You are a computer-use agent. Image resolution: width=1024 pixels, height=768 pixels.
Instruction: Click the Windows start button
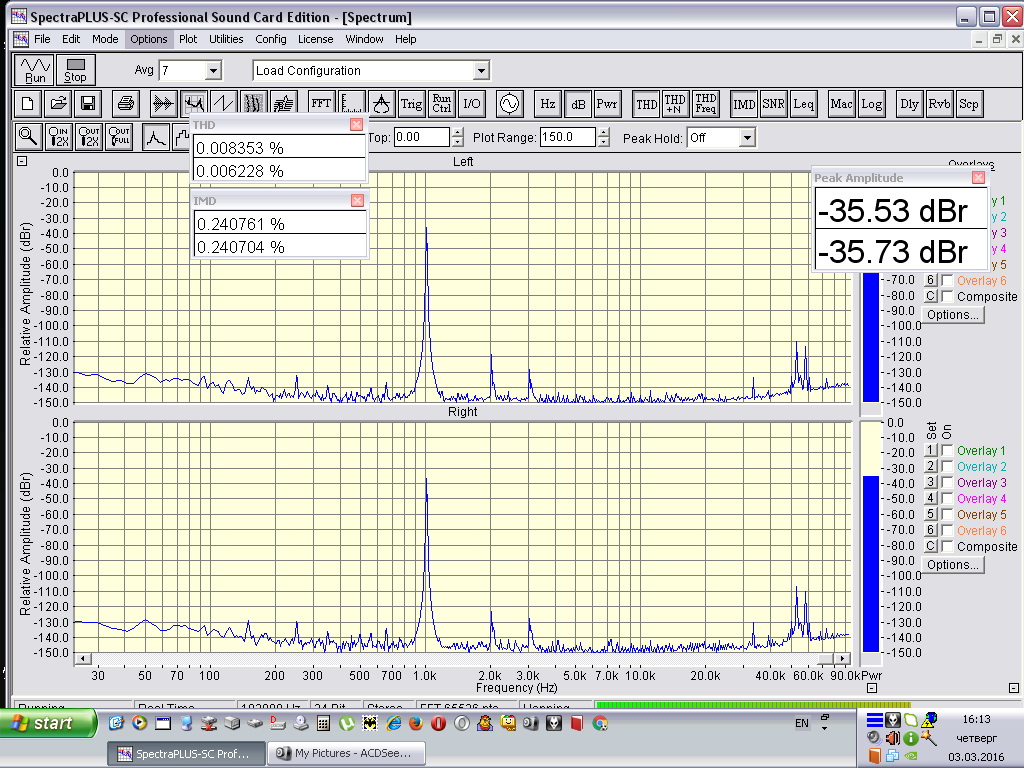pyautogui.click(x=49, y=723)
